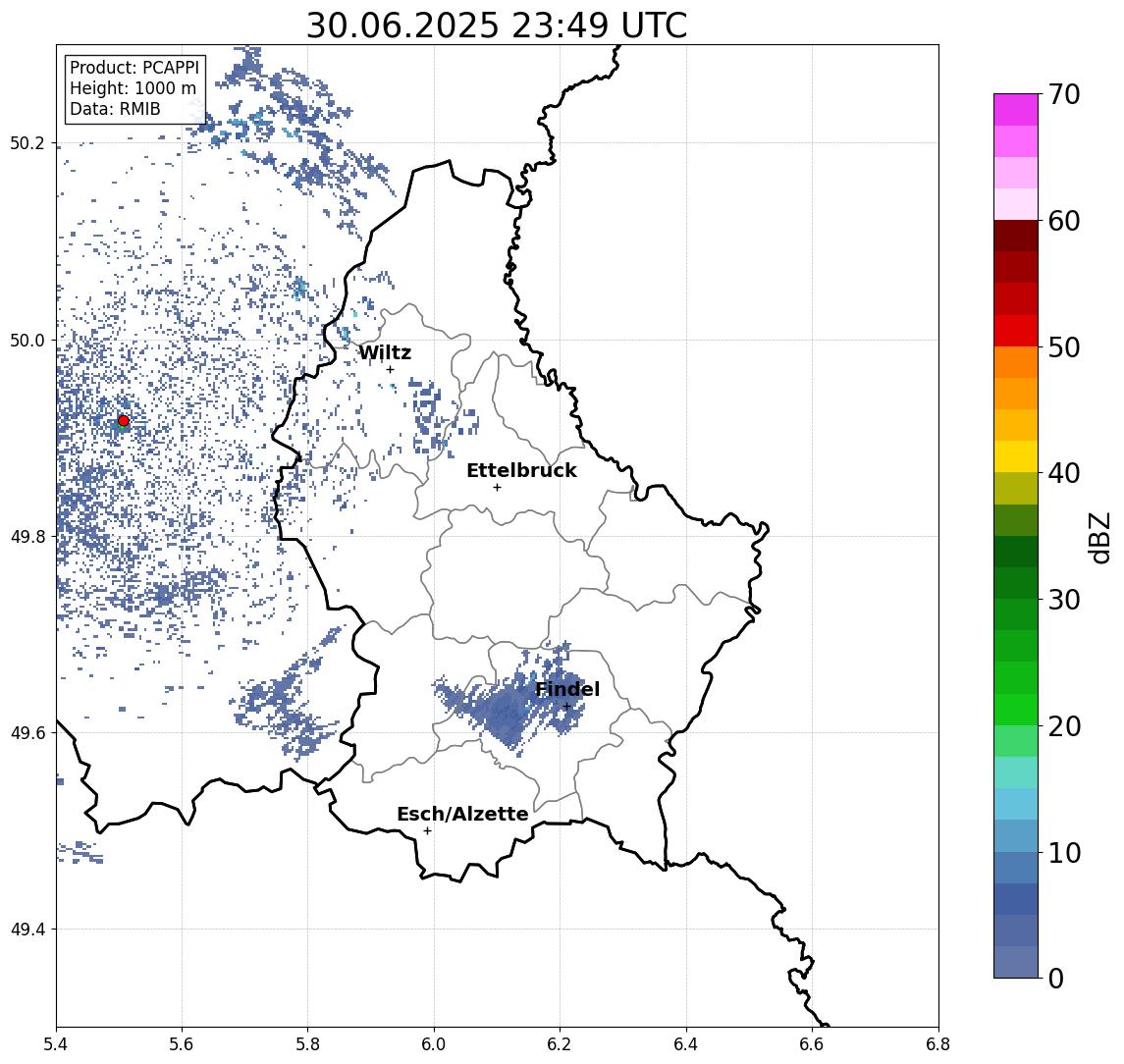Click the 30 colorbar tick label
The height and width of the screenshot is (1064, 1124).
[x=1064, y=600]
